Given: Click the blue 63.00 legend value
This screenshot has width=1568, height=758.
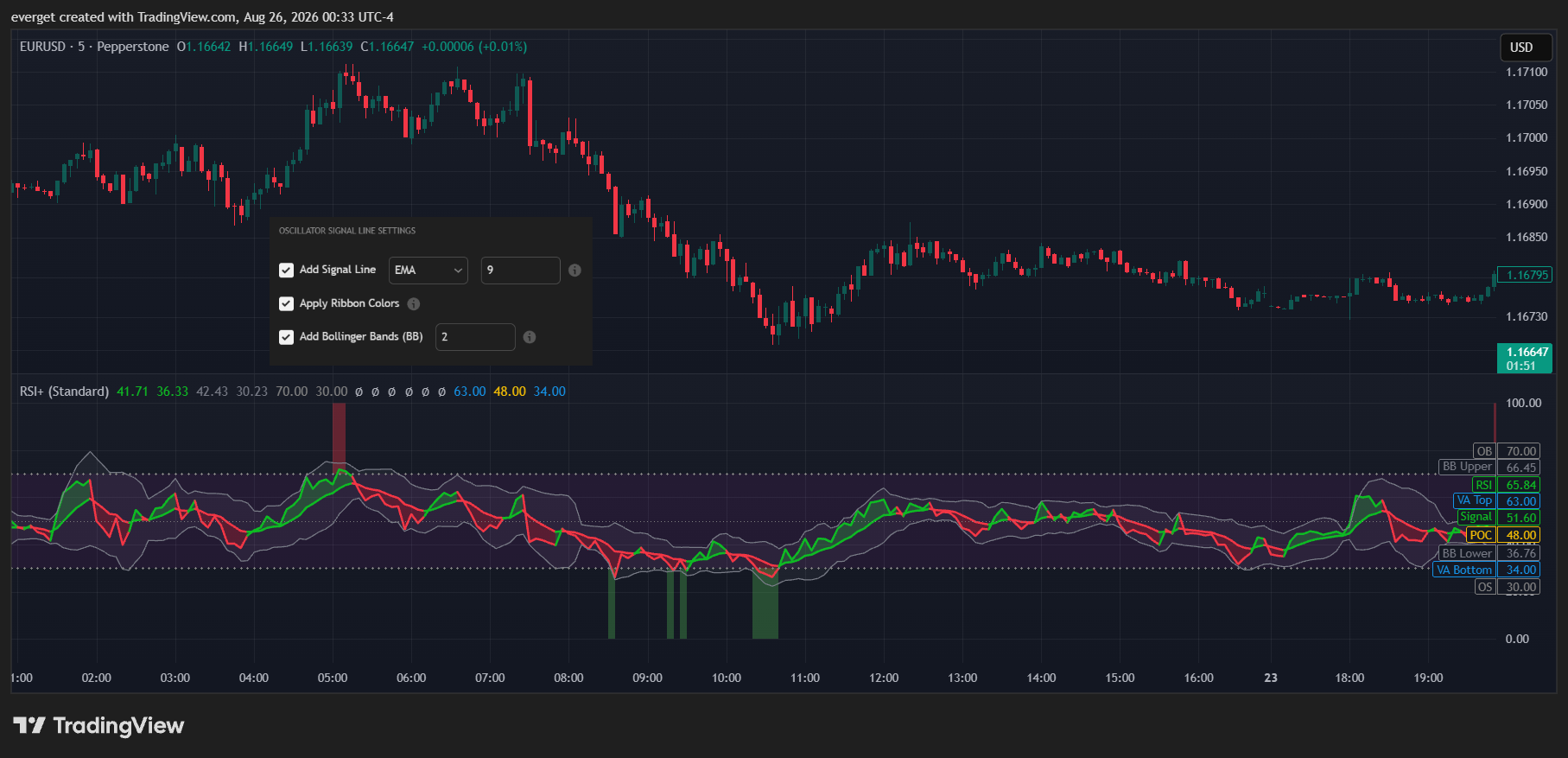Looking at the screenshot, I should [470, 392].
